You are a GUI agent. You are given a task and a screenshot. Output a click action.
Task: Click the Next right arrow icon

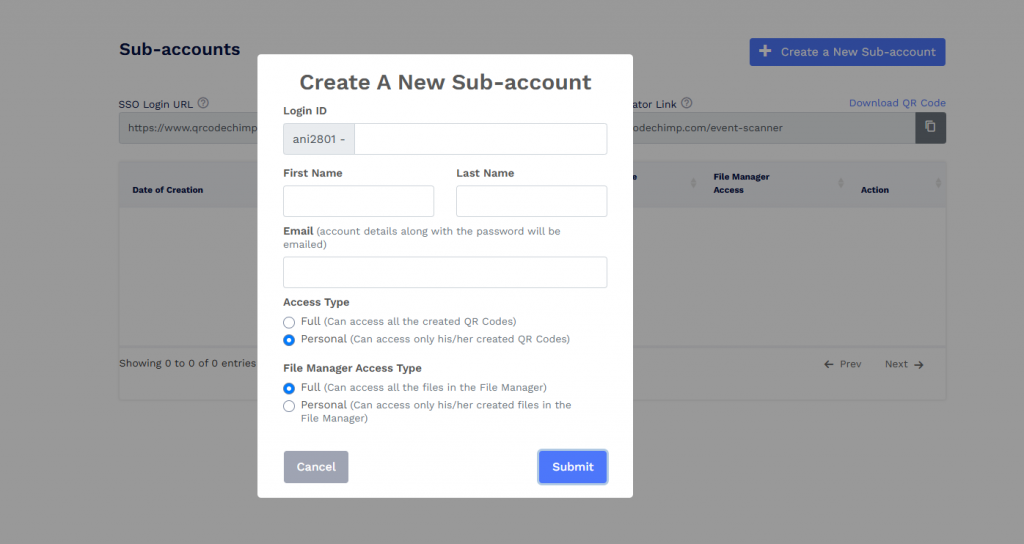[x=919, y=364]
